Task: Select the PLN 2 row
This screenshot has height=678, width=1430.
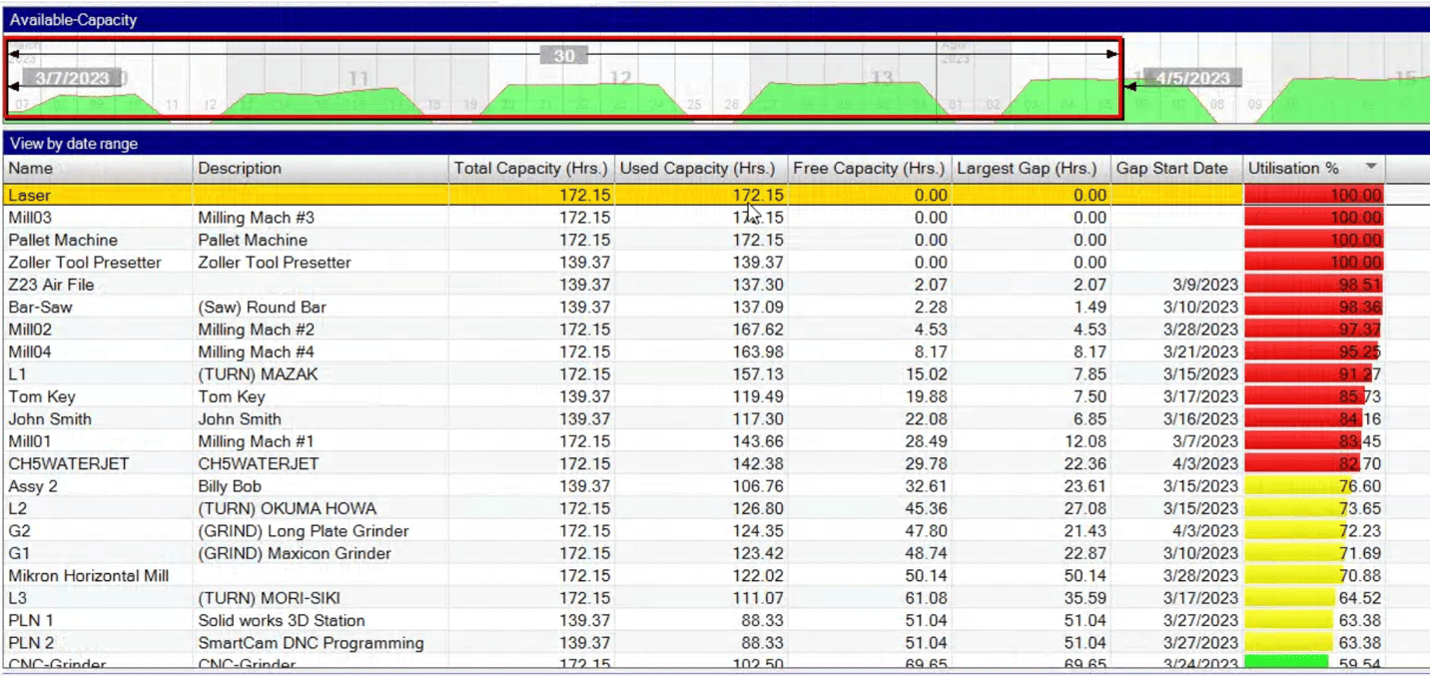Action: (715, 643)
